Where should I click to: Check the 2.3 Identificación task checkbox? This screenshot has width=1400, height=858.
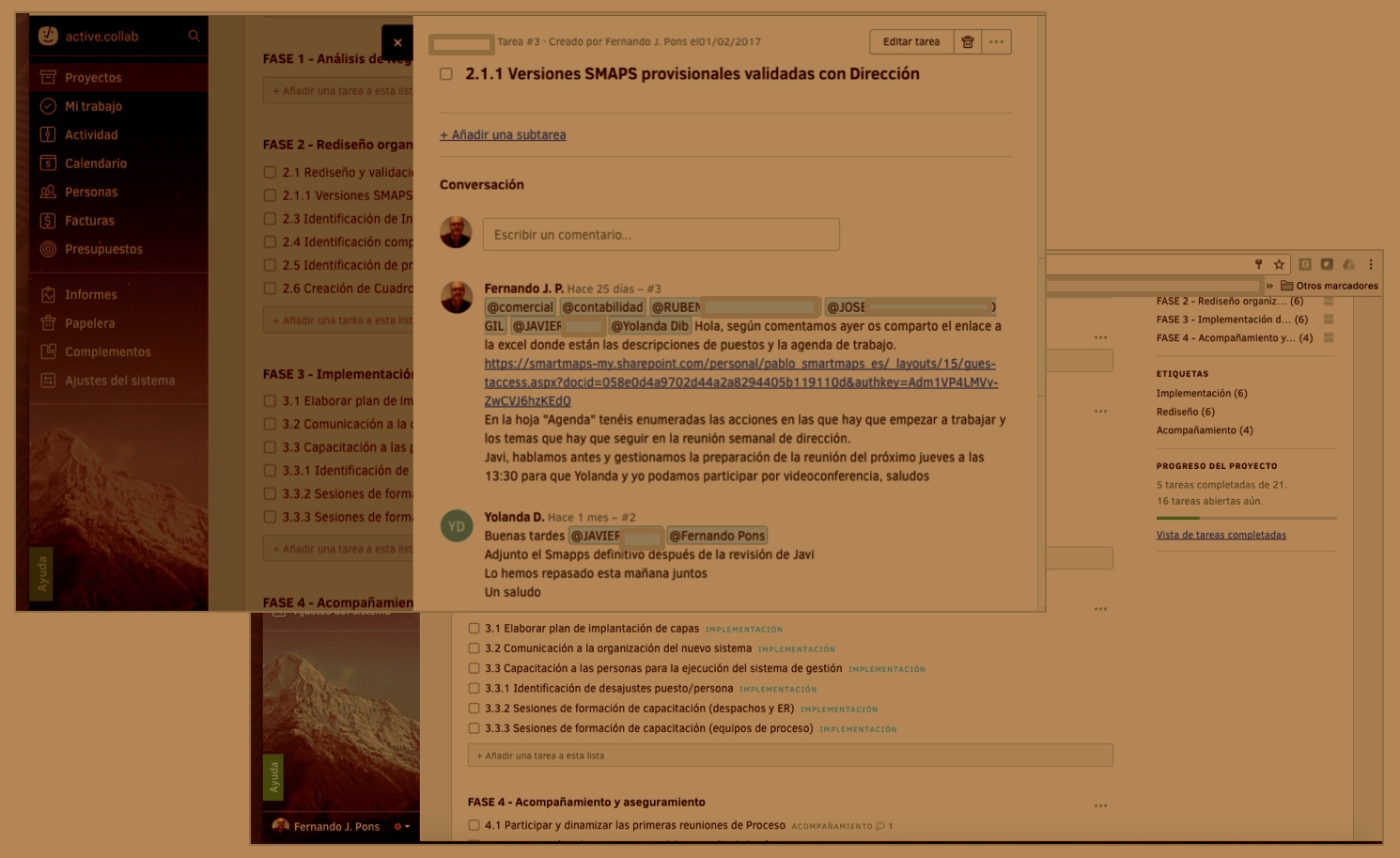(x=270, y=218)
